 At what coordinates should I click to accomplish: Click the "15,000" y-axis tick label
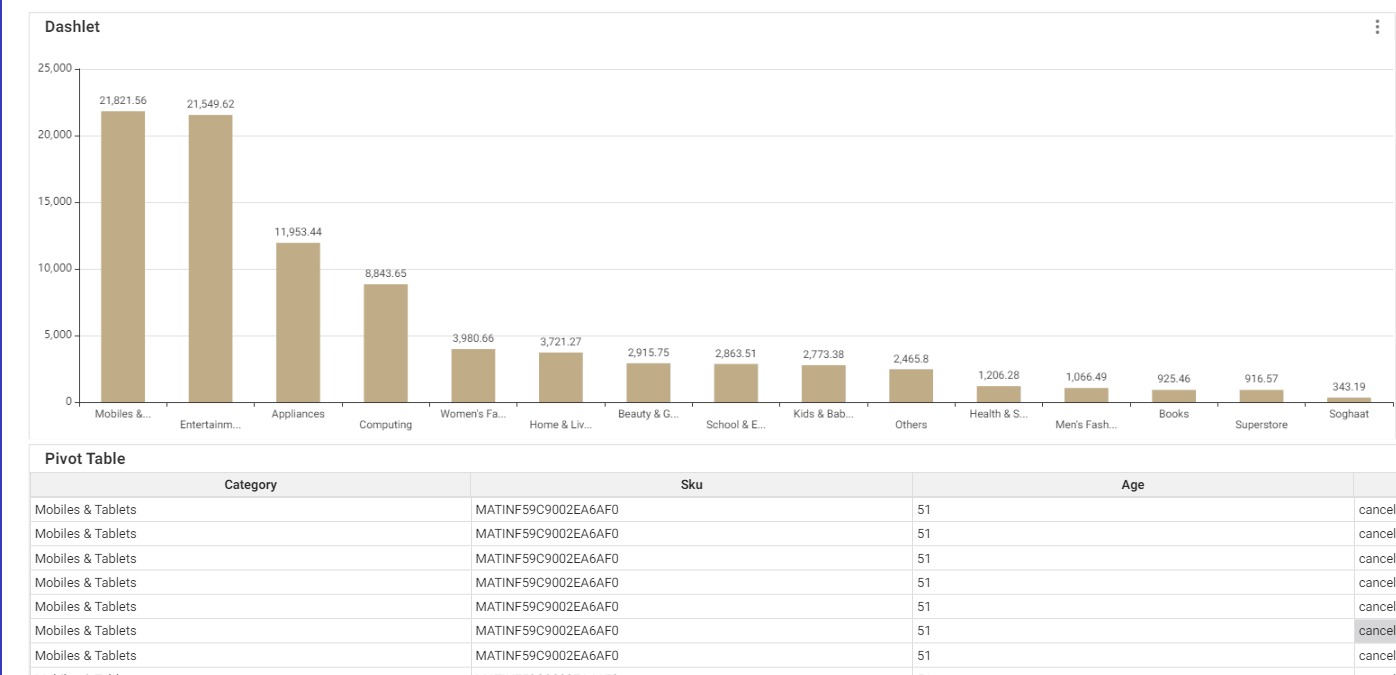[55, 202]
